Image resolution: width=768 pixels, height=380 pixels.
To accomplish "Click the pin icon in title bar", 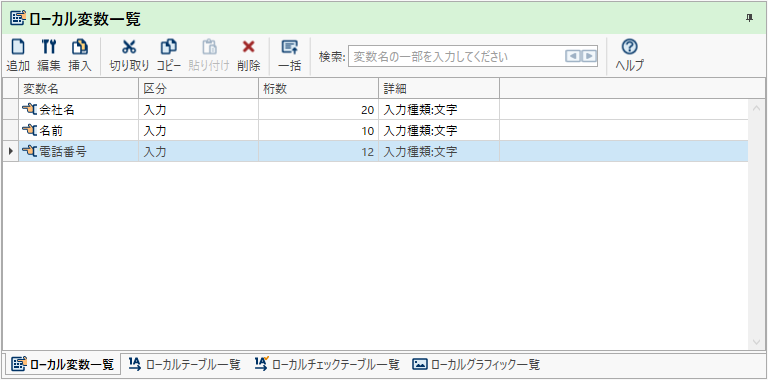I will pyautogui.click(x=749, y=18).
